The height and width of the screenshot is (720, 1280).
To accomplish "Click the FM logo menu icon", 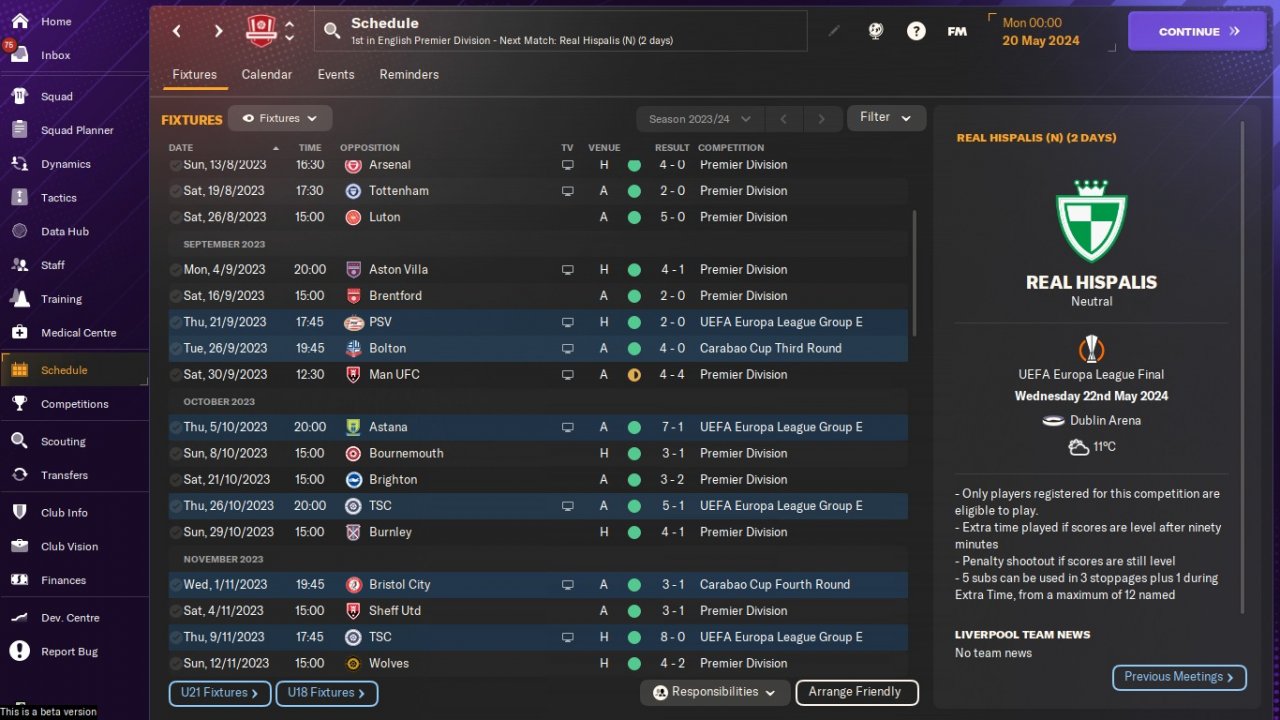I will 957,31.
